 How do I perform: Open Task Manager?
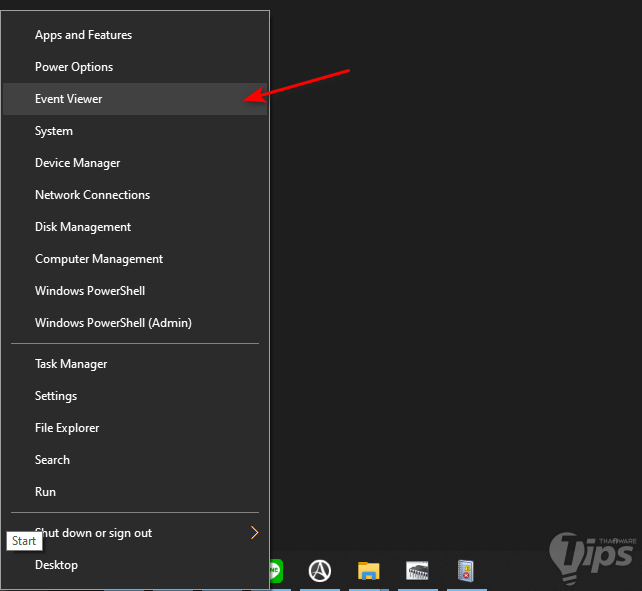135,364
